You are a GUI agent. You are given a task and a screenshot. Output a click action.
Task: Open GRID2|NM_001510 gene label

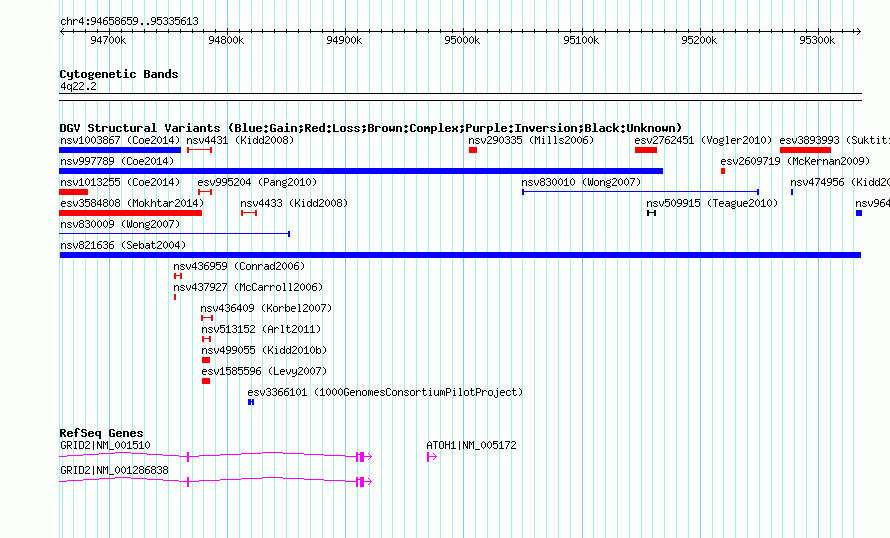click(105, 445)
